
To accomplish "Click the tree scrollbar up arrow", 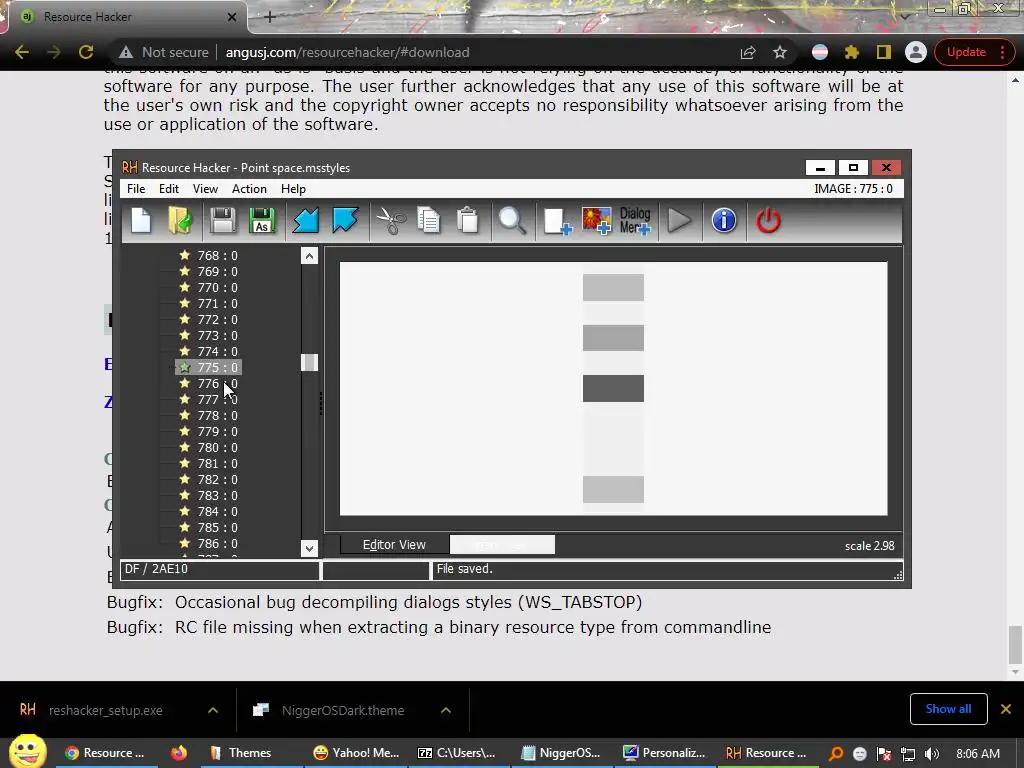I will coord(310,256).
